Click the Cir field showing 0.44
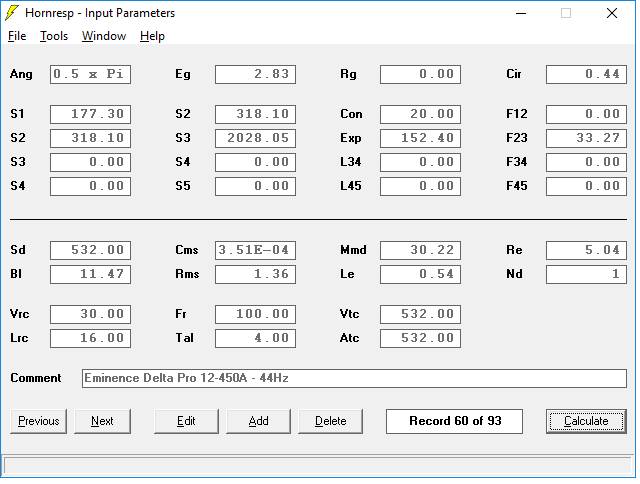This screenshot has width=640, height=484. (x=586, y=74)
